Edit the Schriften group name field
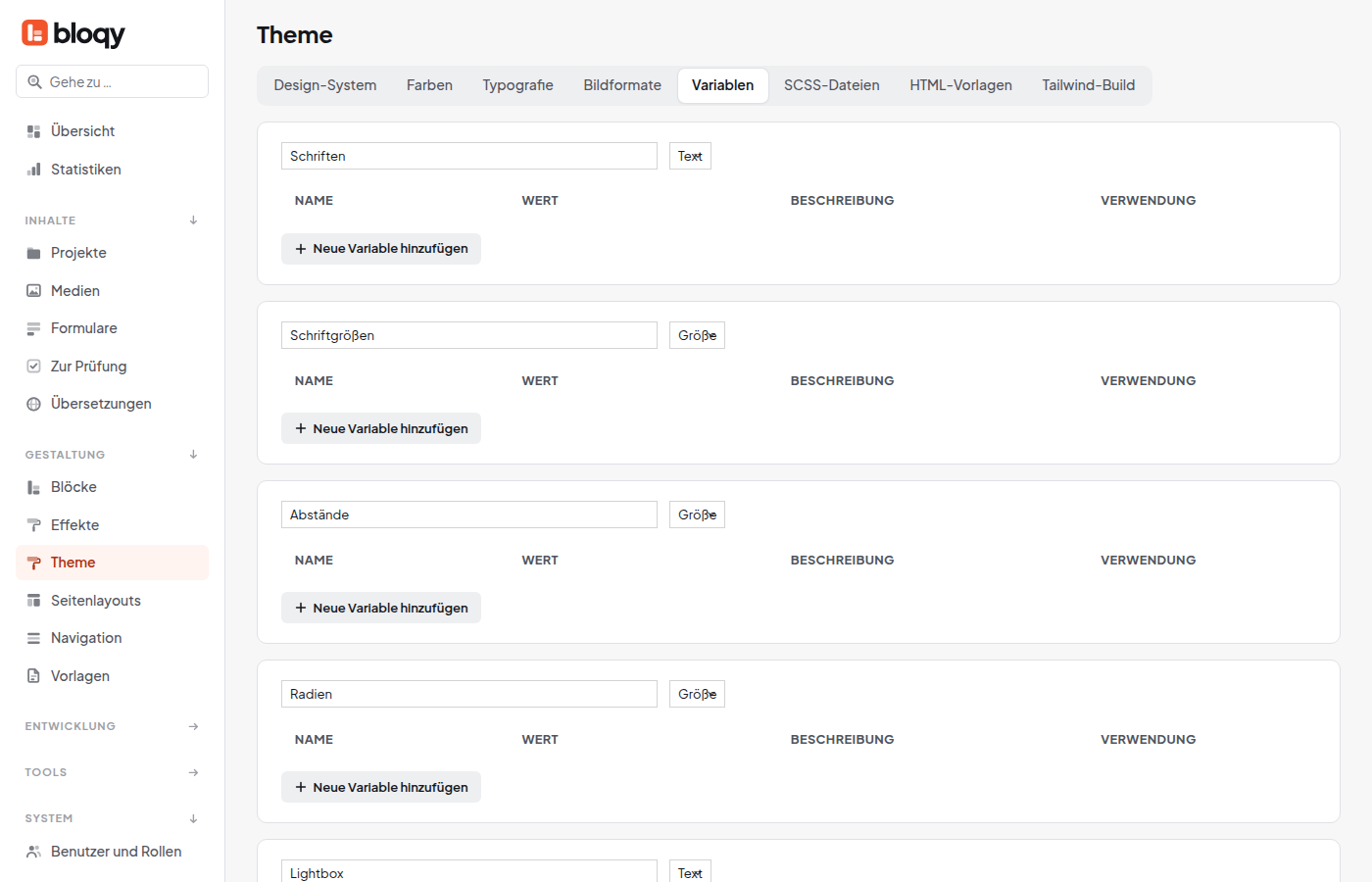The width and height of the screenshot is (1372, 882). [x=469, y=156]
